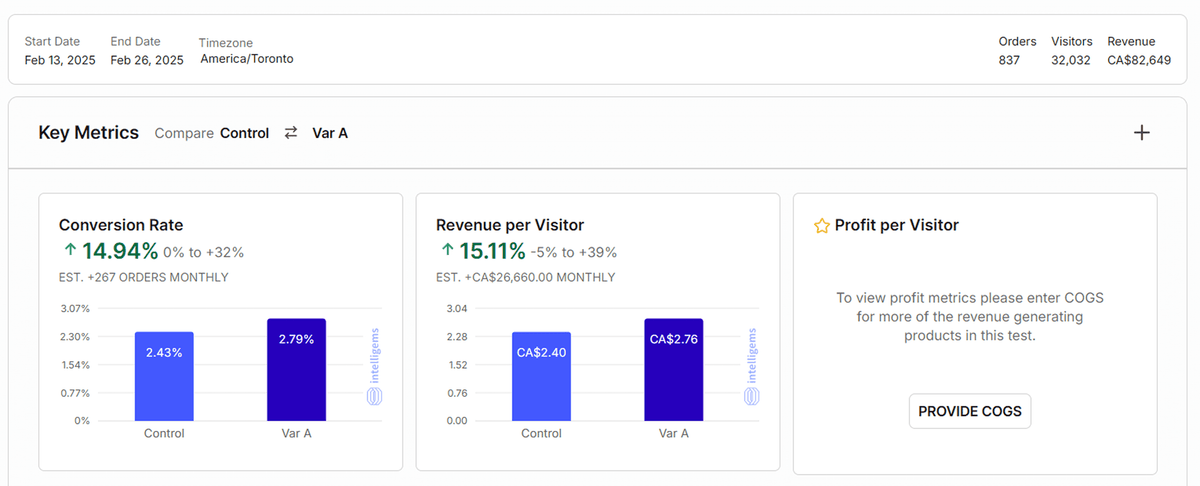Click the Orders total of 837
This screenshot has height=486, width=1200.
click(x=1009, y=60)
